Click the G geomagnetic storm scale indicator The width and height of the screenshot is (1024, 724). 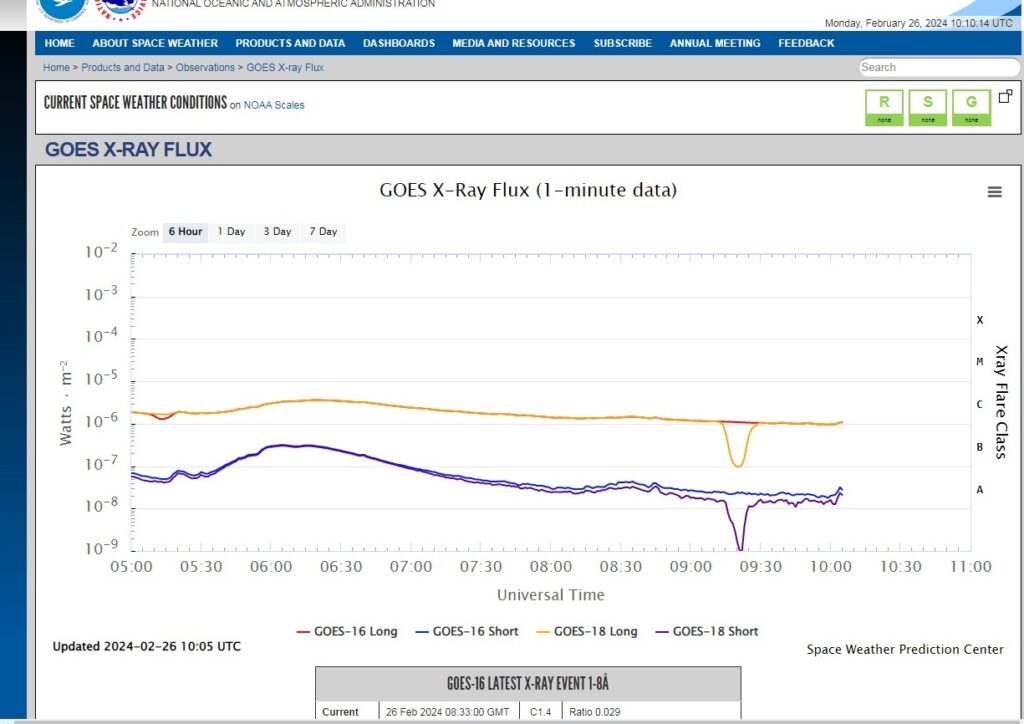coord(971,108)
